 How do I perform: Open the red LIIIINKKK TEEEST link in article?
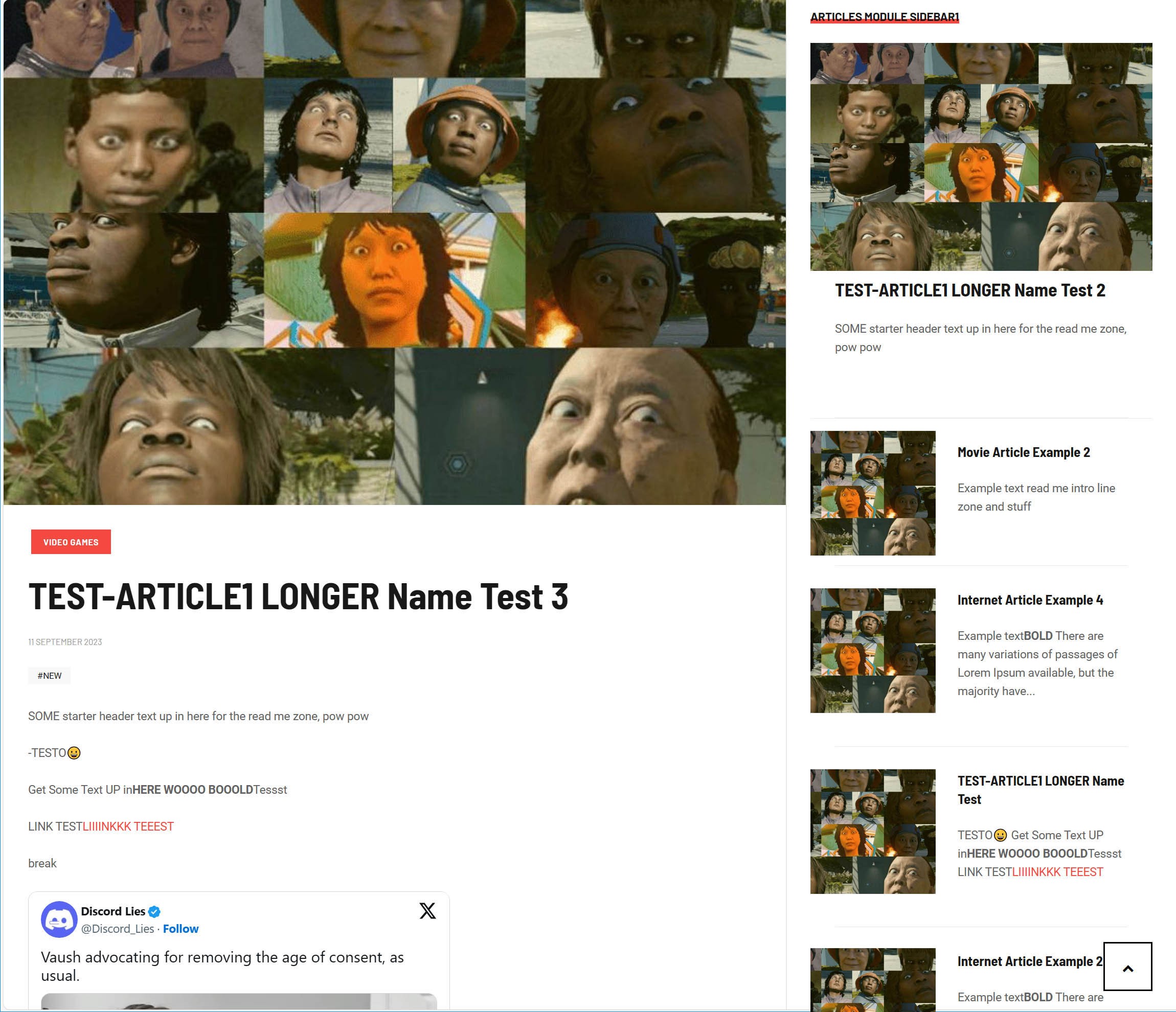coord(128,826)
